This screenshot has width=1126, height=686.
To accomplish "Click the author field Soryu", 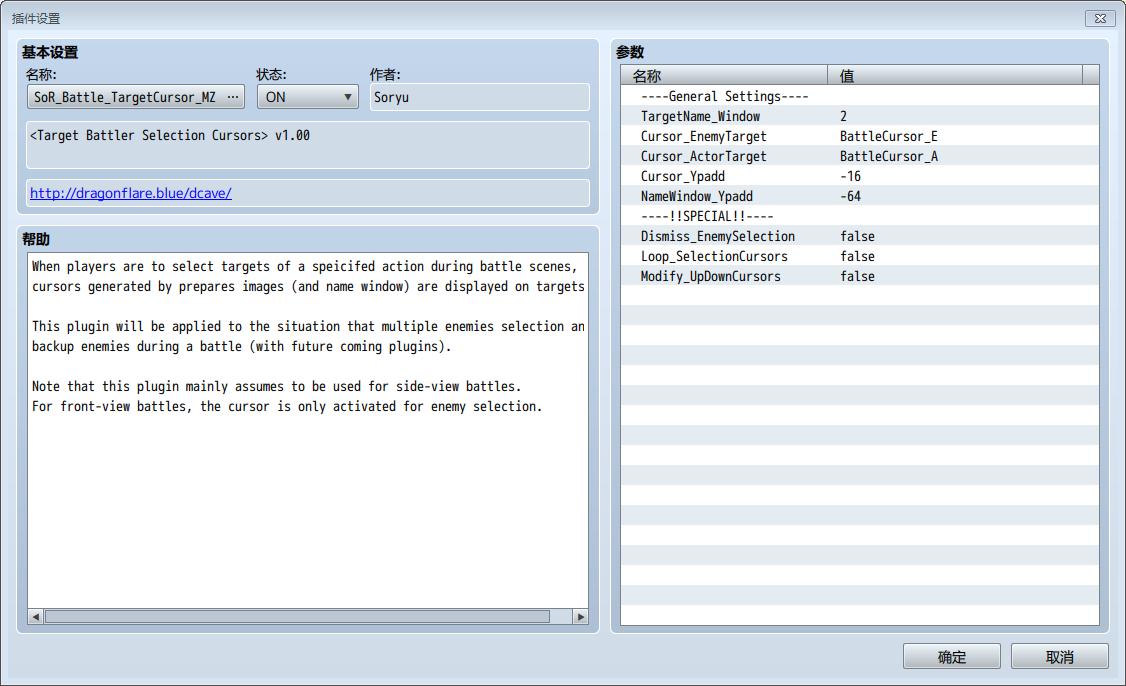I will [x=480, y=97].
